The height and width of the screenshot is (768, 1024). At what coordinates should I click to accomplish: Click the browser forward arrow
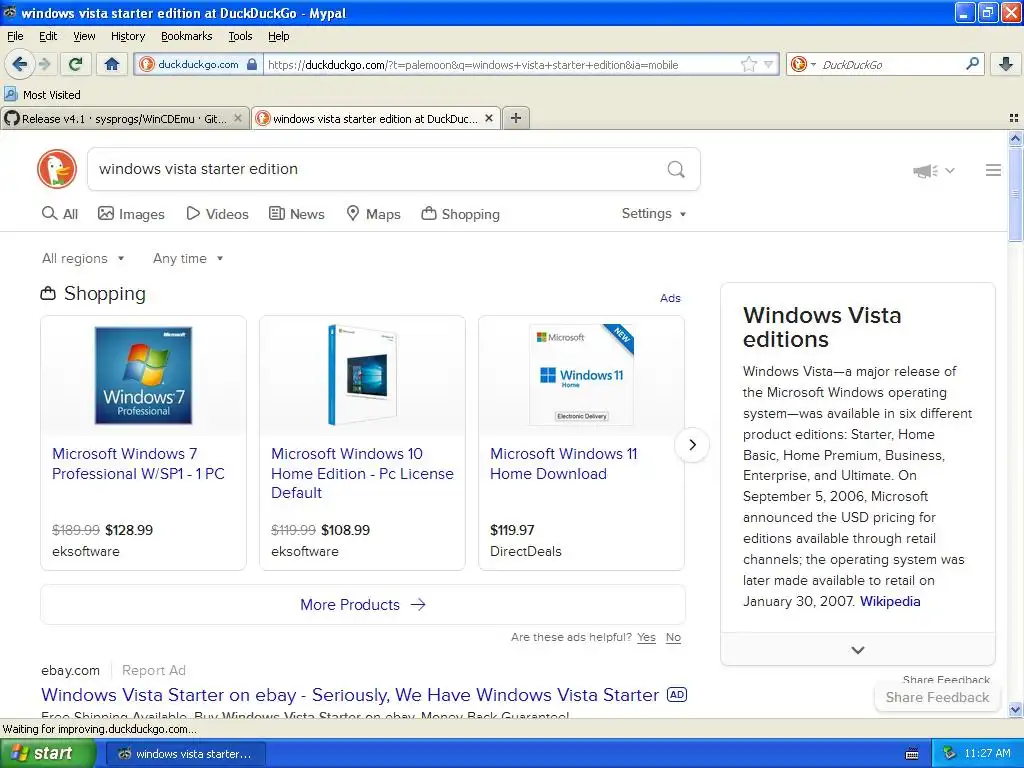click(44, 64)
